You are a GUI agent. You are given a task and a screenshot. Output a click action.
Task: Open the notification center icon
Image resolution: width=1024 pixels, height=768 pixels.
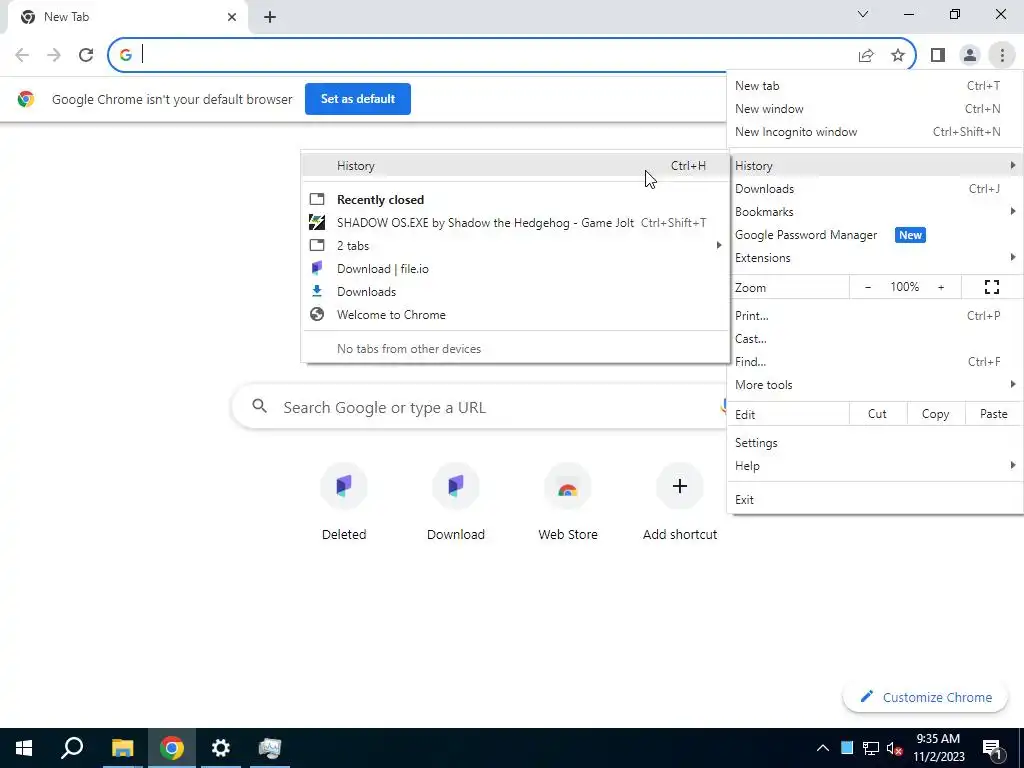[x=993, y=748]
